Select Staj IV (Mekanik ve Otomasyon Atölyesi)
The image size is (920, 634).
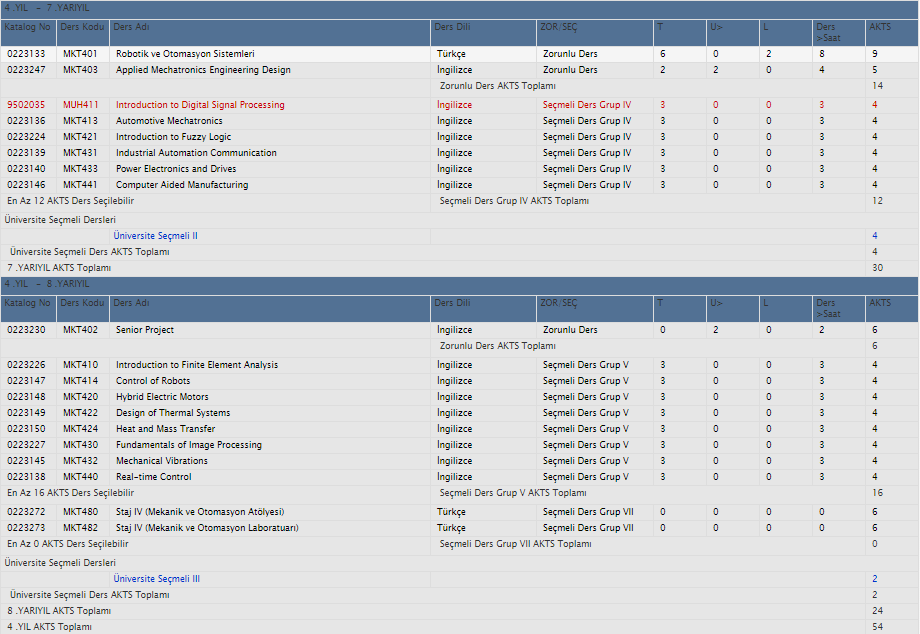pos(200,512)
